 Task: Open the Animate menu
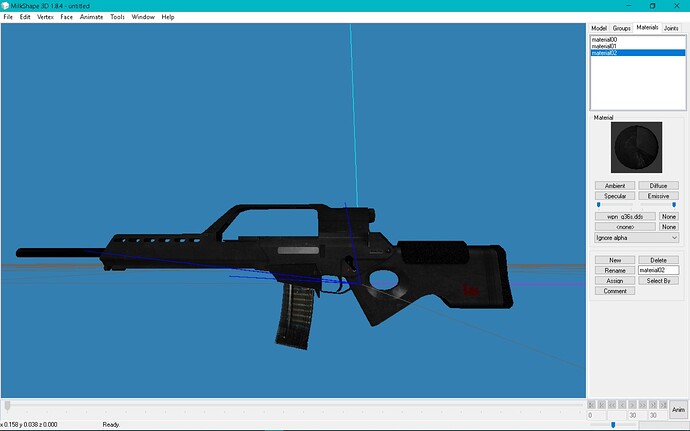tap(91, 17)
